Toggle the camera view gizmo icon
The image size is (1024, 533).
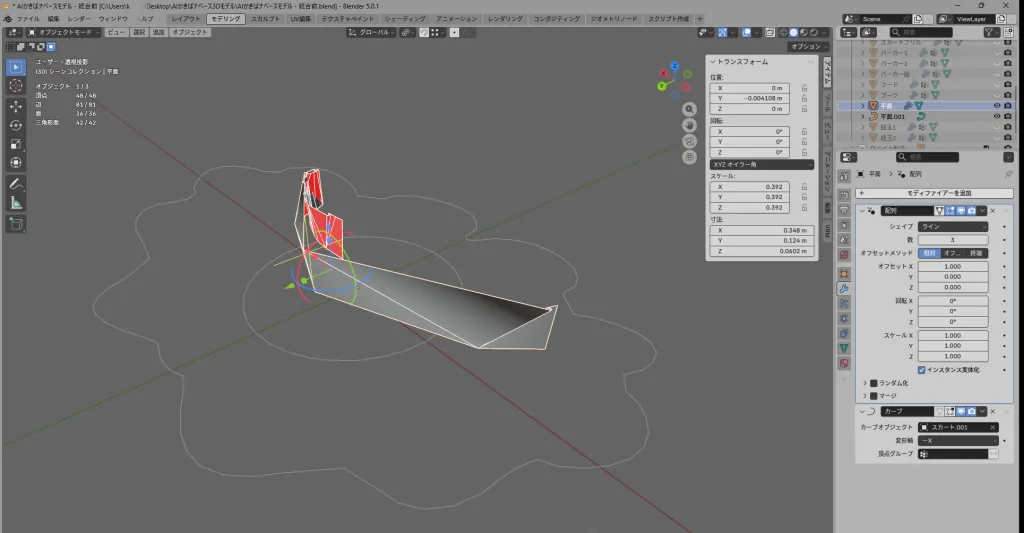point(690,141)
